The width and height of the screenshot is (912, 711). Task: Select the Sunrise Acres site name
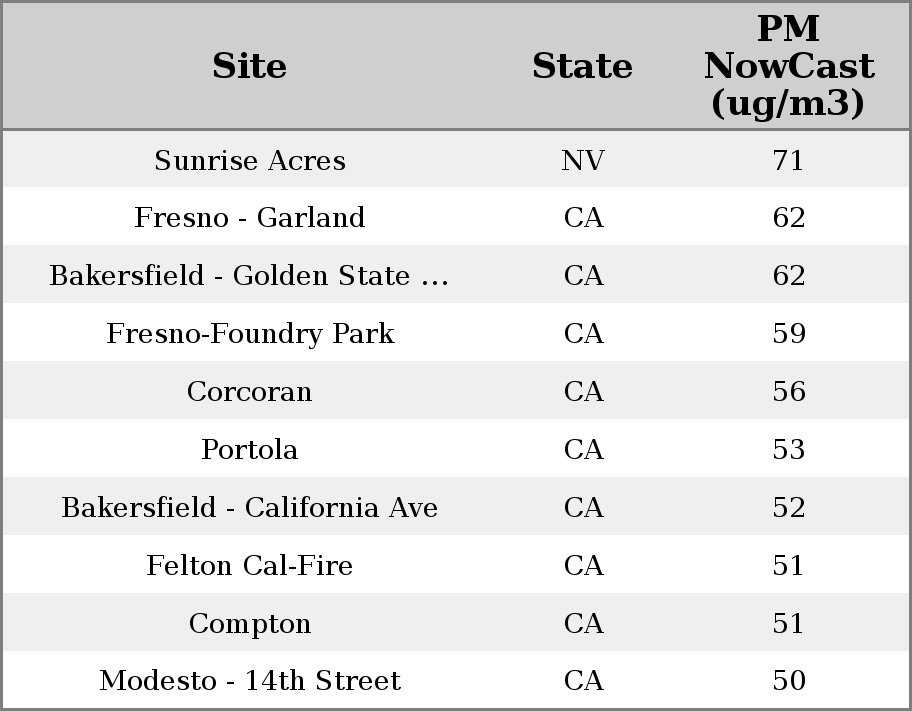(250, 161)
